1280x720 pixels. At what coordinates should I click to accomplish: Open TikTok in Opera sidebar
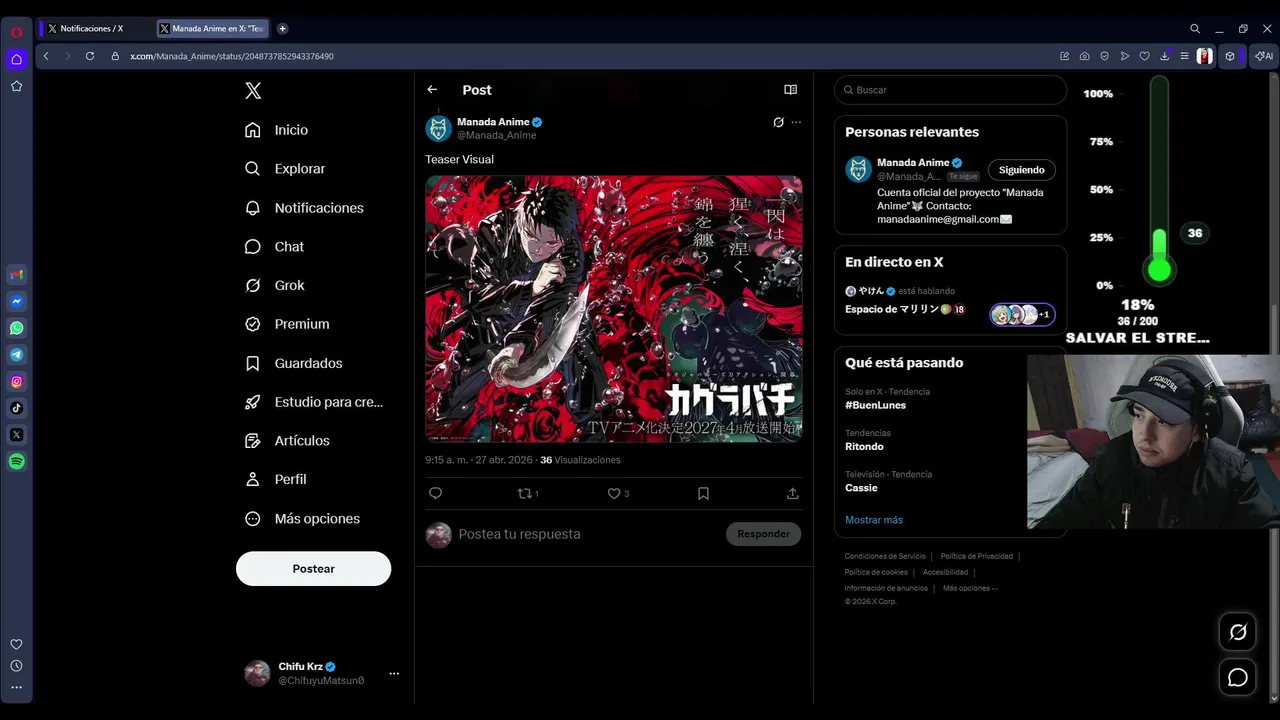(x=17, y=408)
